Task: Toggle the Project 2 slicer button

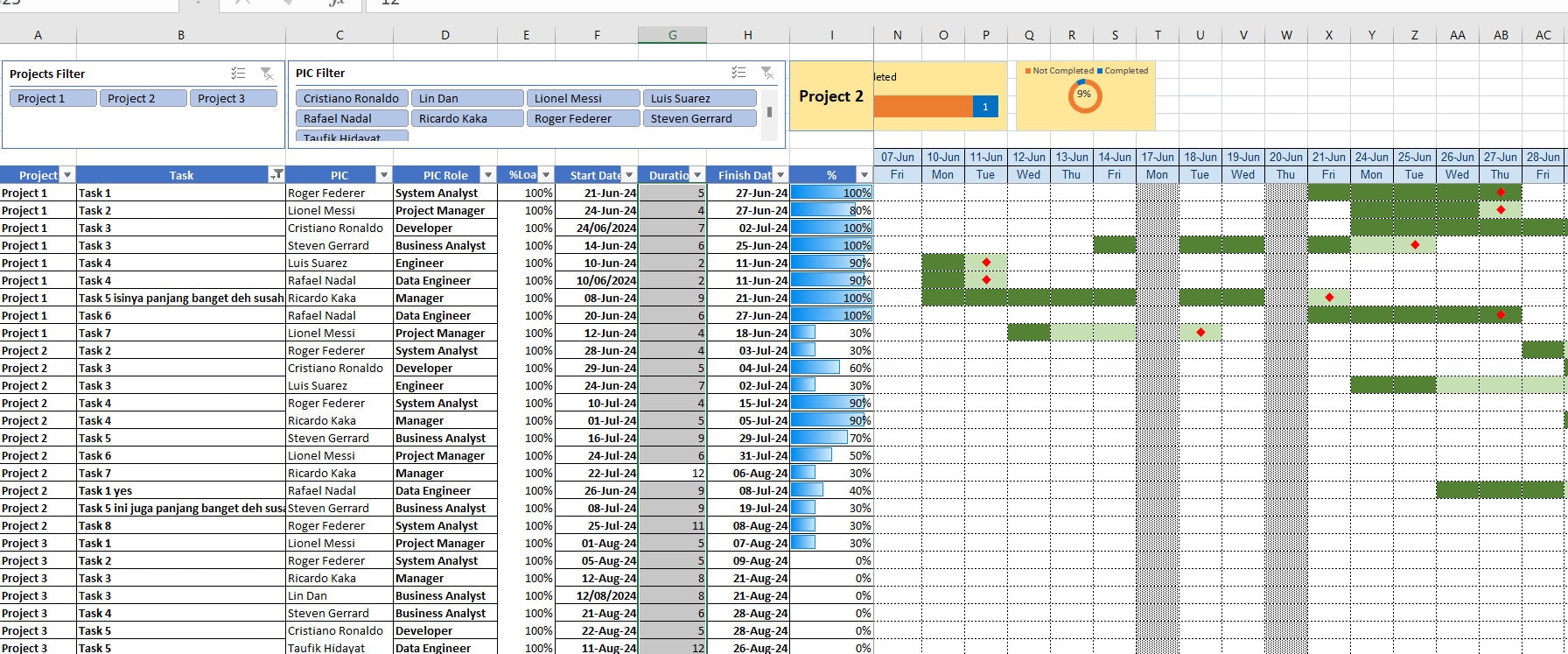Action: pyautogui.click(x=143, y=98)
